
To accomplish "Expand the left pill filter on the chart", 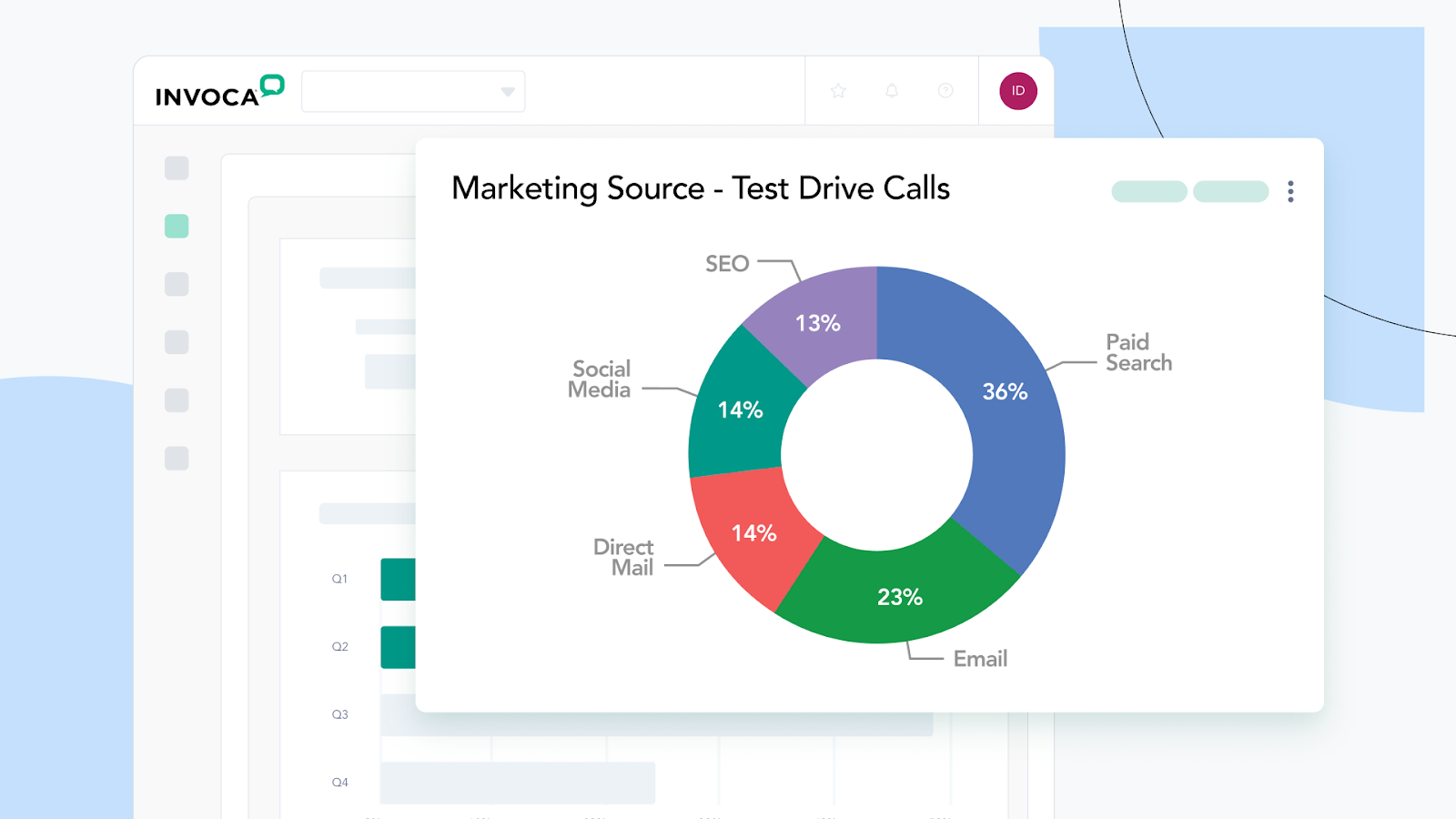I will (x=1148, y=192).
